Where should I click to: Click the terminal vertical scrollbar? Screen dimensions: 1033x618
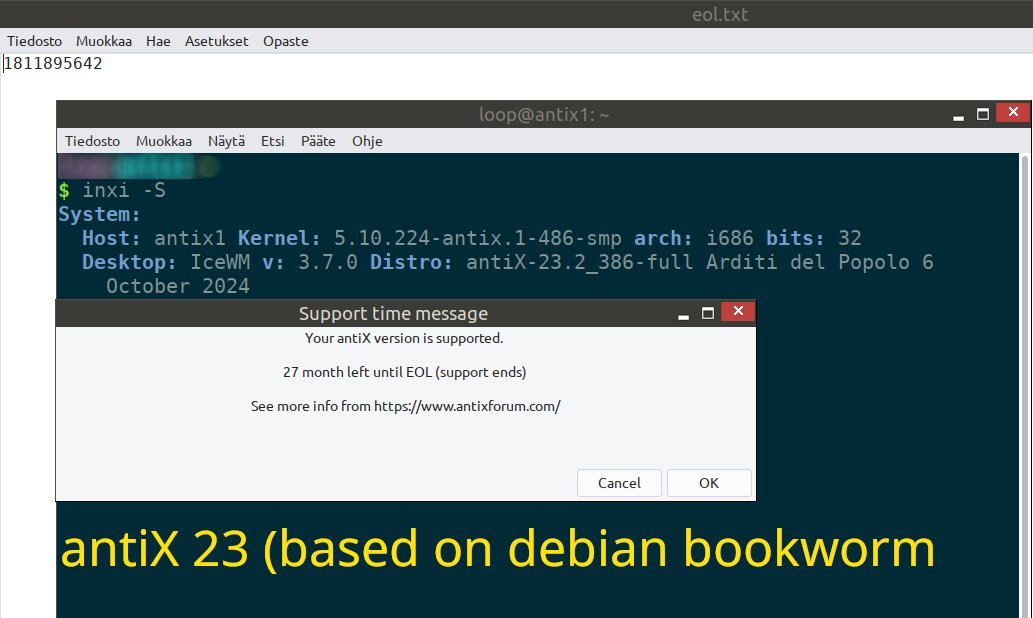point(1024,385)
